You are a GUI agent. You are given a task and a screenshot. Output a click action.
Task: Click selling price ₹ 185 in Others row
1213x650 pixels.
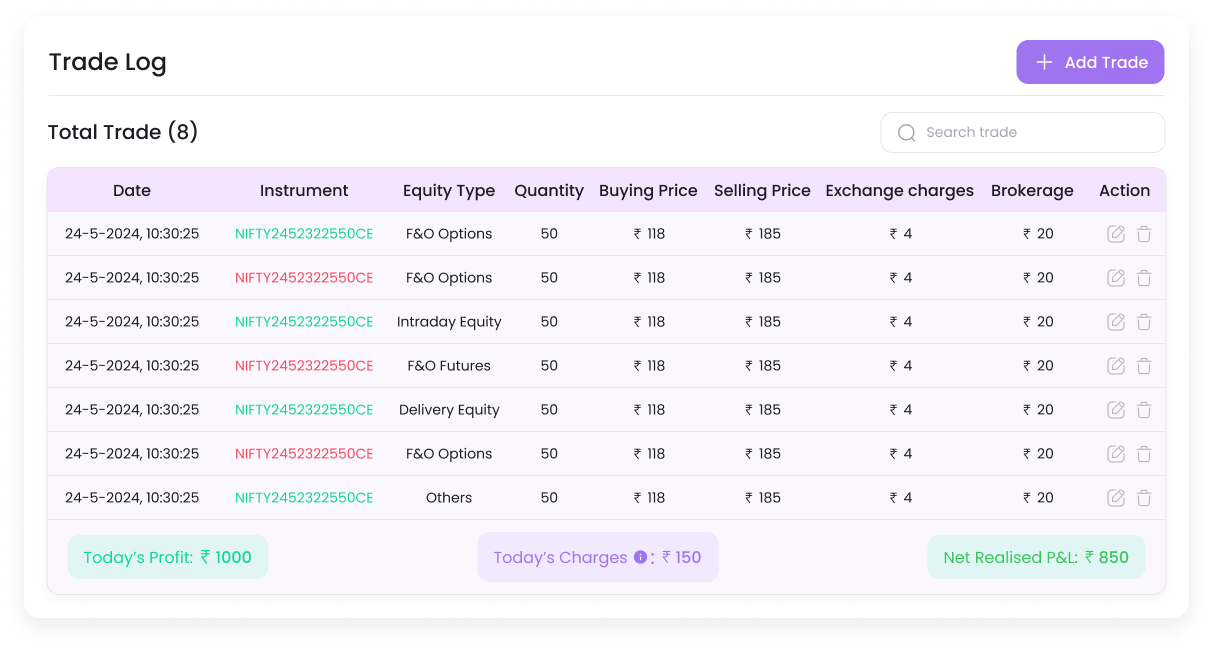(x=763, y=498)
